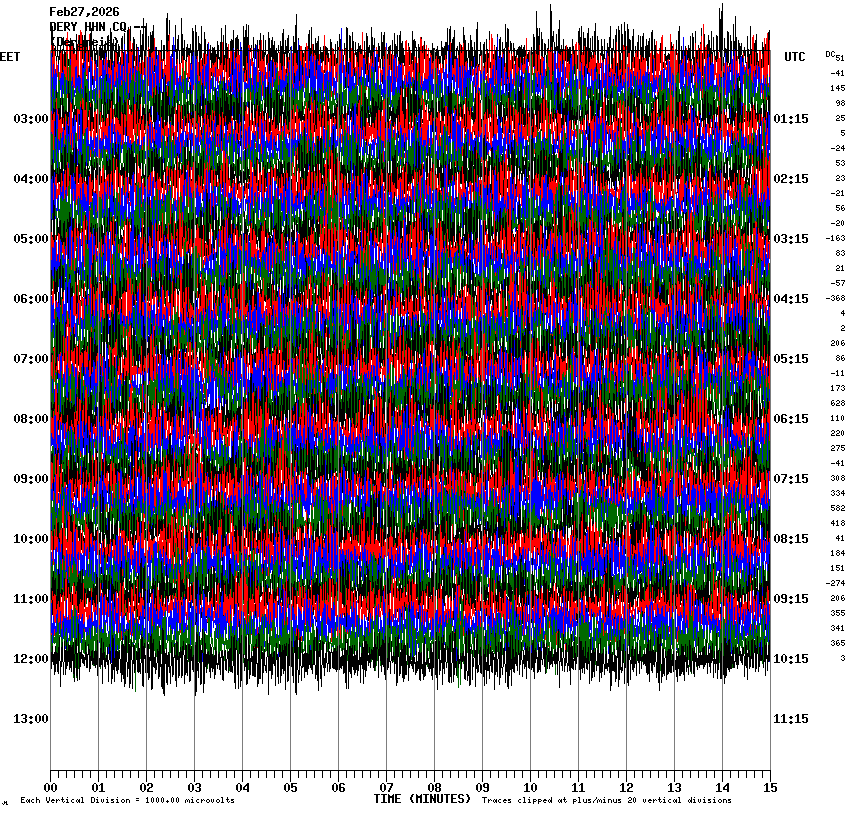
Task: Click the vertical division microvolts note
Action: click(x=127, y=801)
